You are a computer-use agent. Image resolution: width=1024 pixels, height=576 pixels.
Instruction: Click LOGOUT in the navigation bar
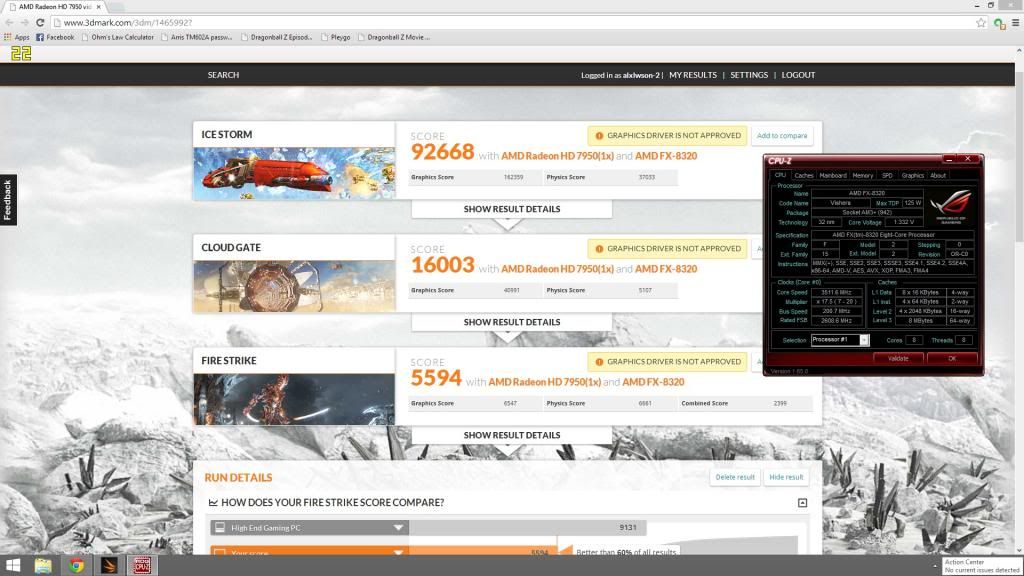pos(798,75)
